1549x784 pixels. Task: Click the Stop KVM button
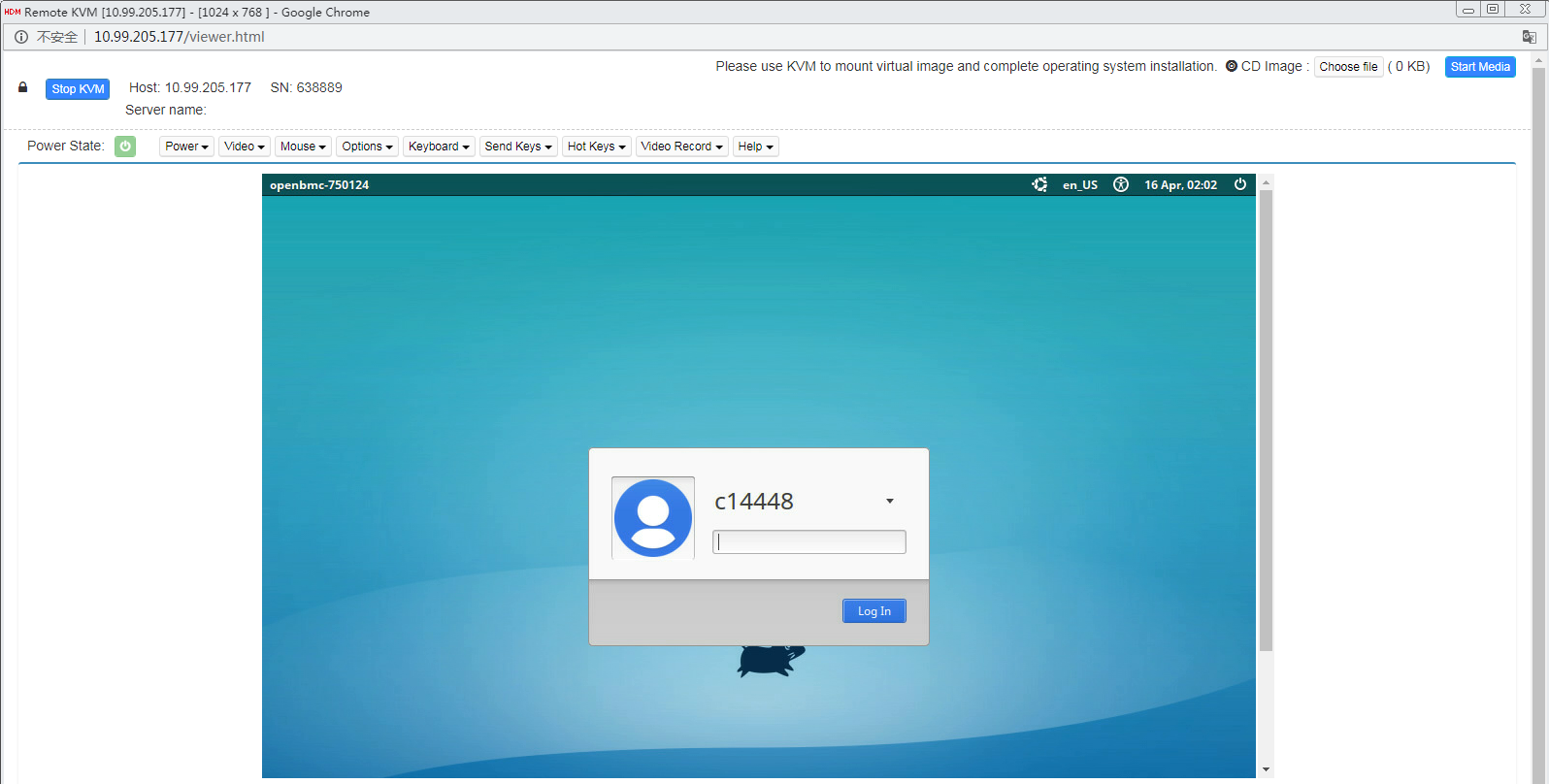78,89
